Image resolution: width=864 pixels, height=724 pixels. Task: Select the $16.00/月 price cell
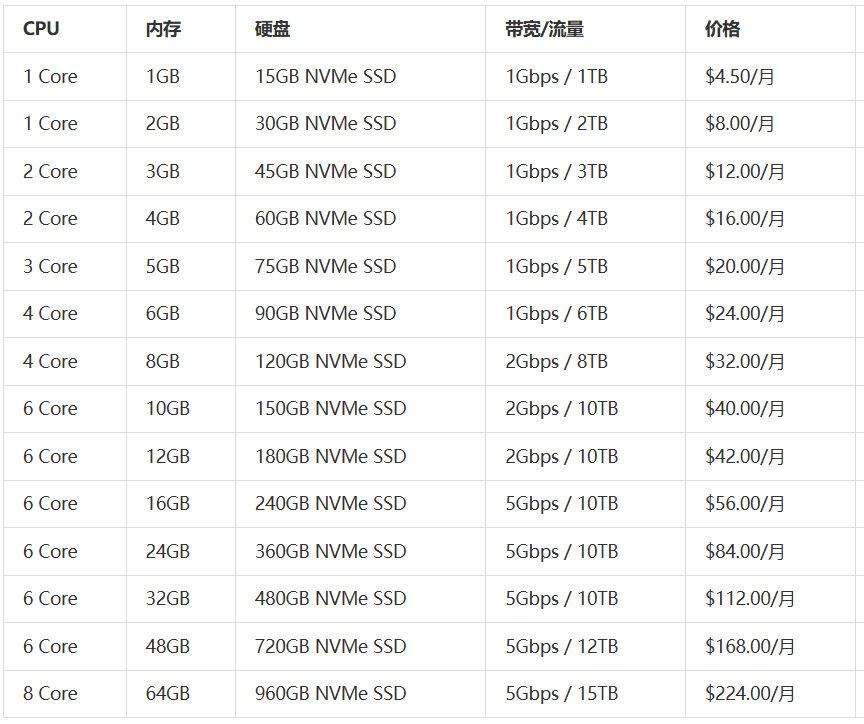coord(744,219)
